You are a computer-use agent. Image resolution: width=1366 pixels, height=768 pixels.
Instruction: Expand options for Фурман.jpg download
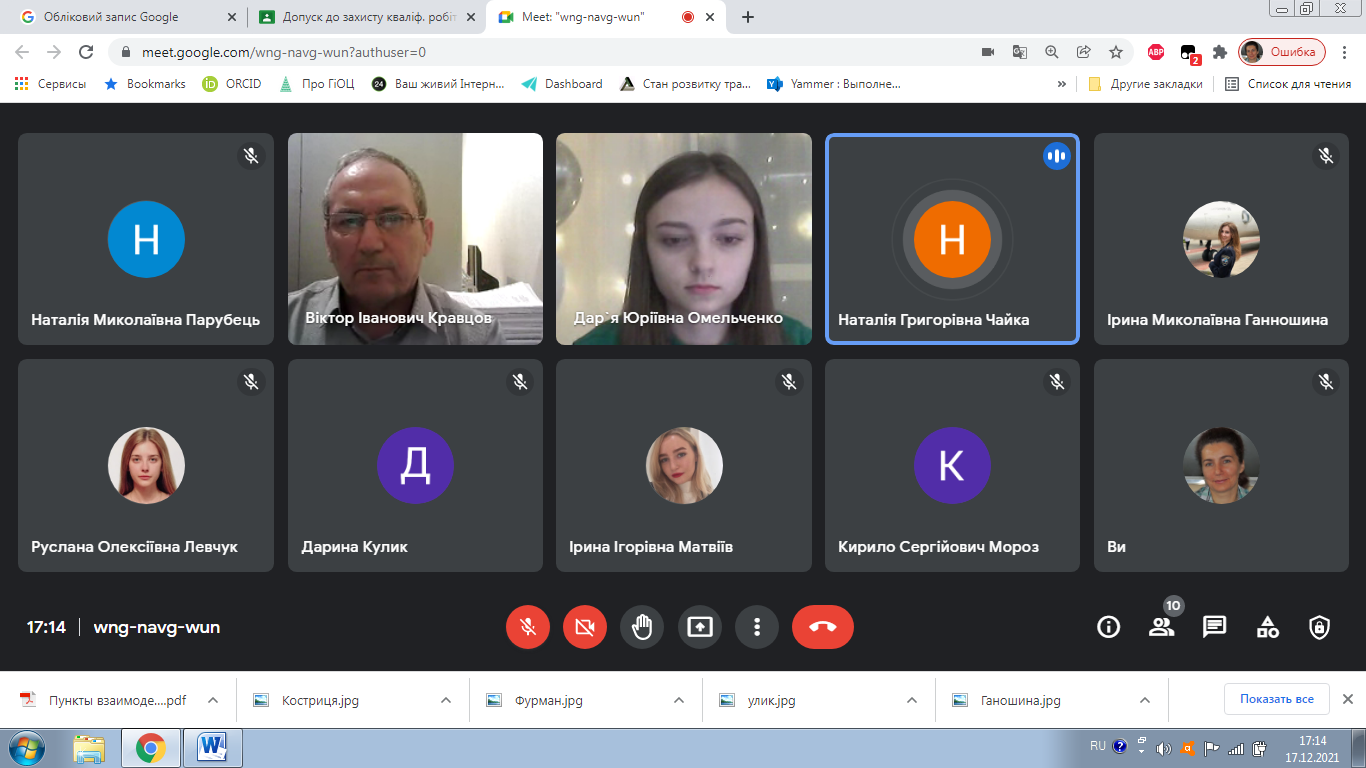tap(678, 700)
